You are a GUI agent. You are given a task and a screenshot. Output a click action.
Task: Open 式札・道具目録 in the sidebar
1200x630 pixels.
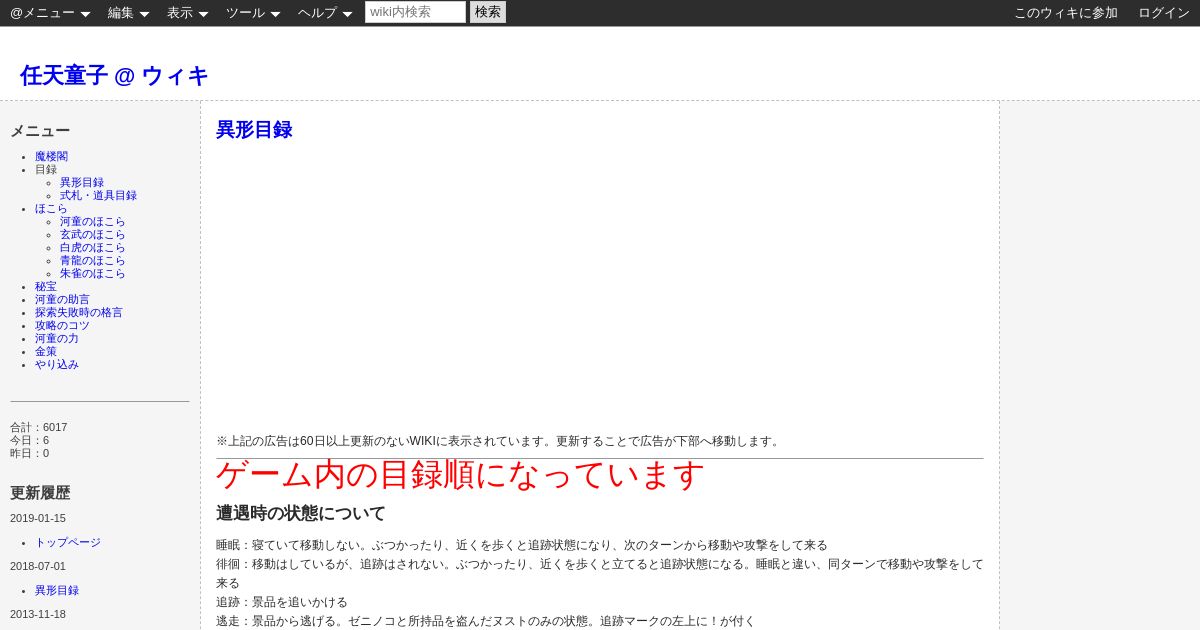coord(98,196)
